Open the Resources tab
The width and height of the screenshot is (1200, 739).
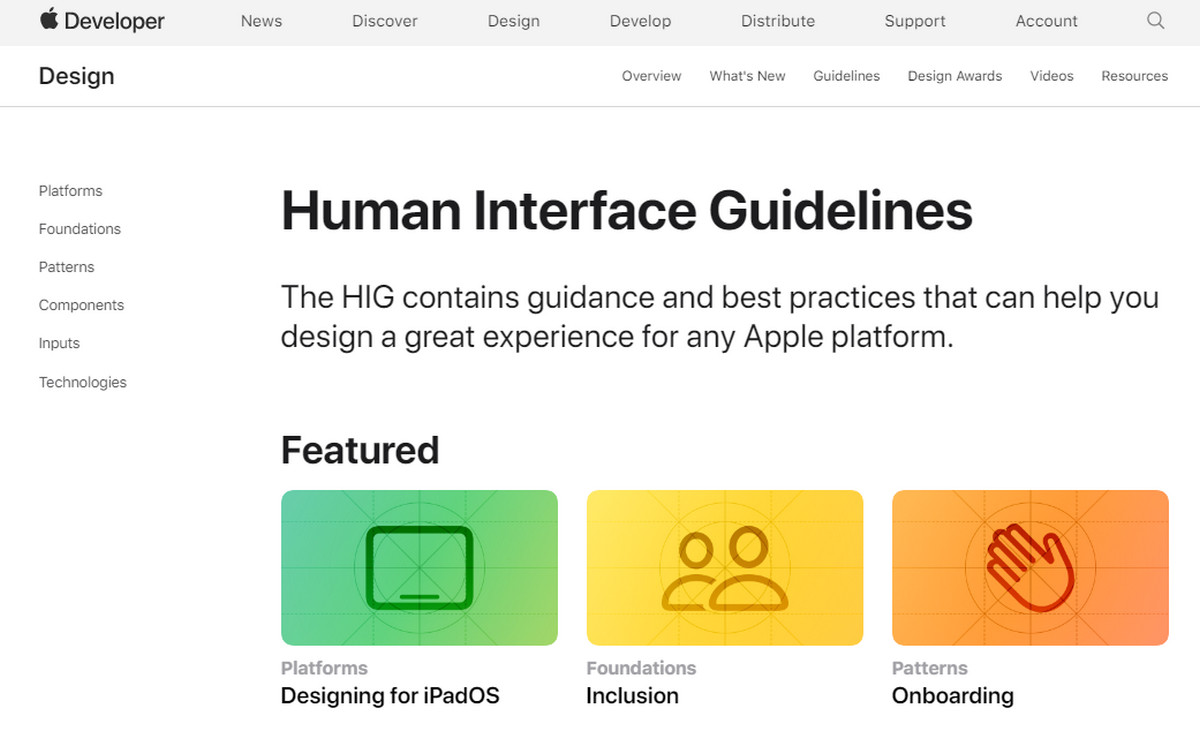tap(1134, 76)
